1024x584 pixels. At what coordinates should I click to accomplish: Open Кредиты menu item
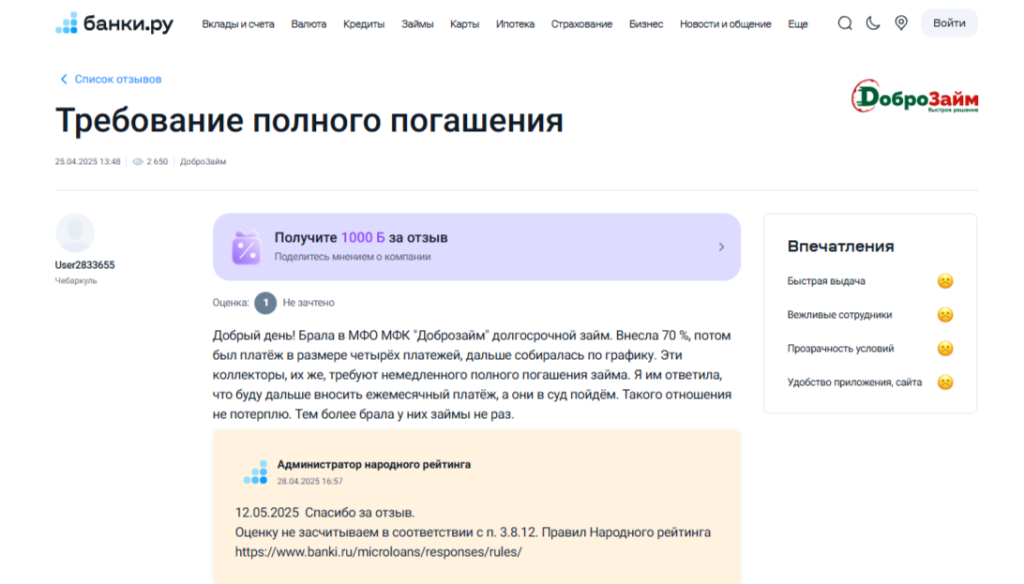[364, 24]
